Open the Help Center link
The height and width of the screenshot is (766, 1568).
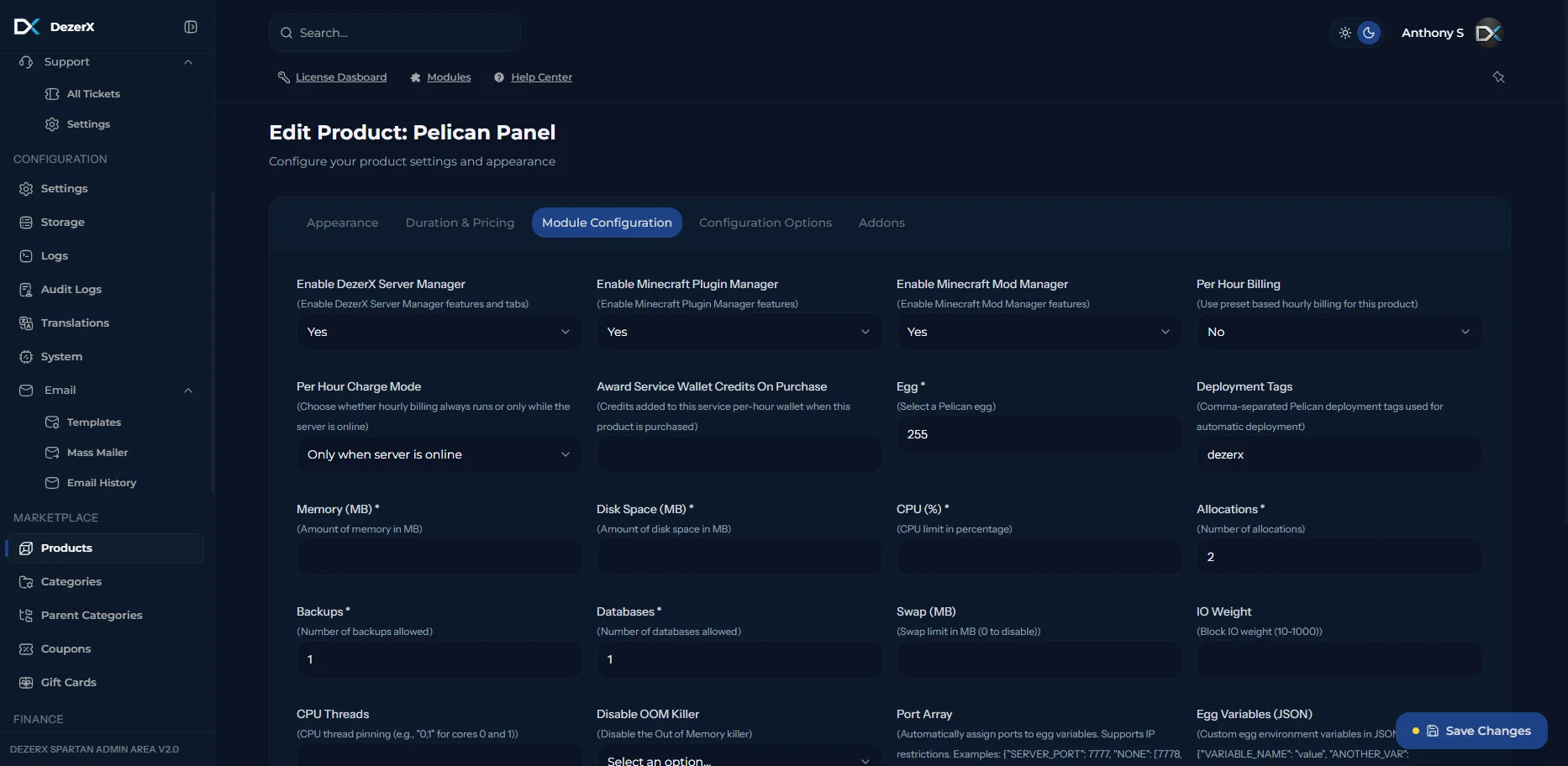541,77
